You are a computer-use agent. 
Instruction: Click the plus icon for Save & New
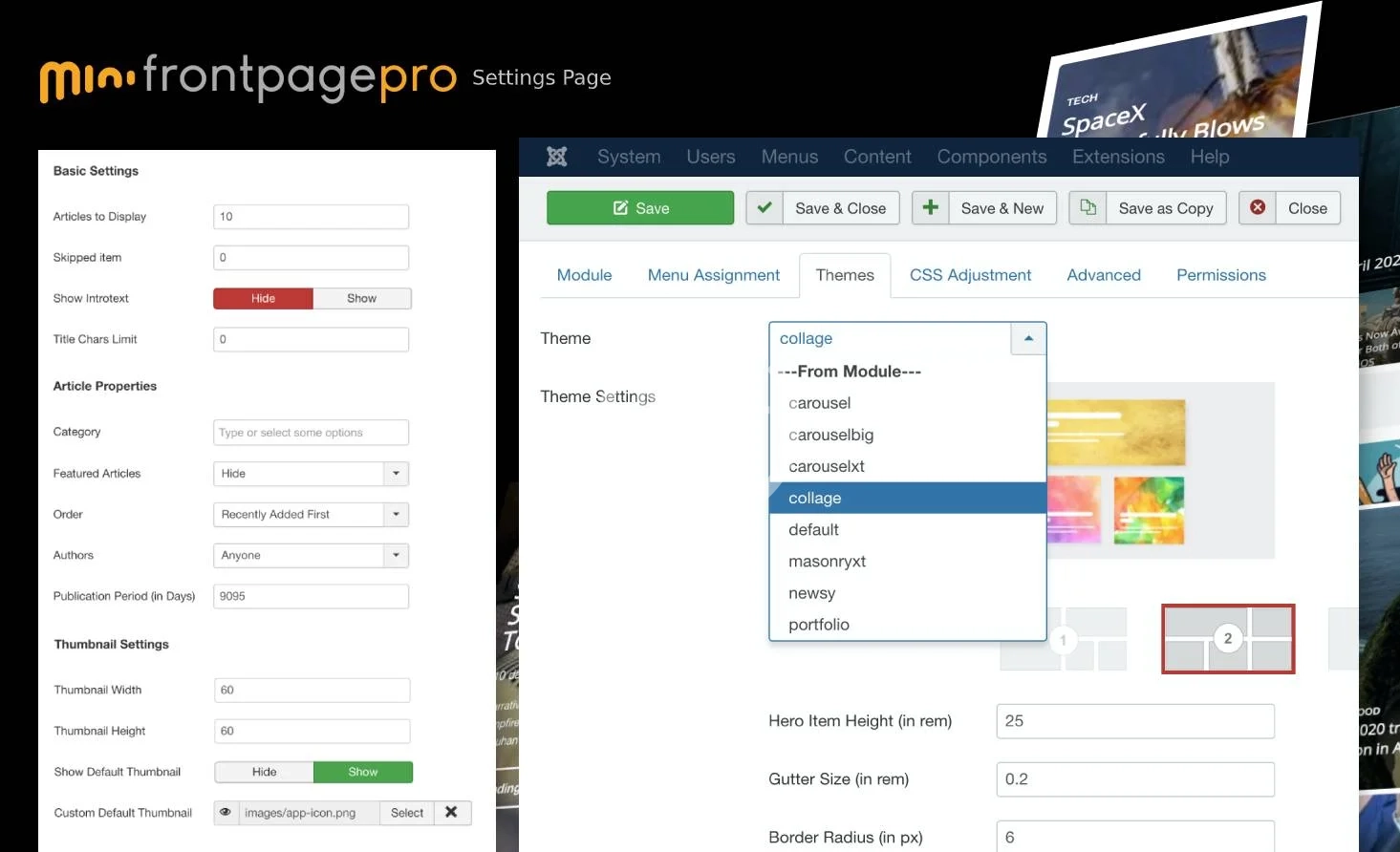click(930, 208)
